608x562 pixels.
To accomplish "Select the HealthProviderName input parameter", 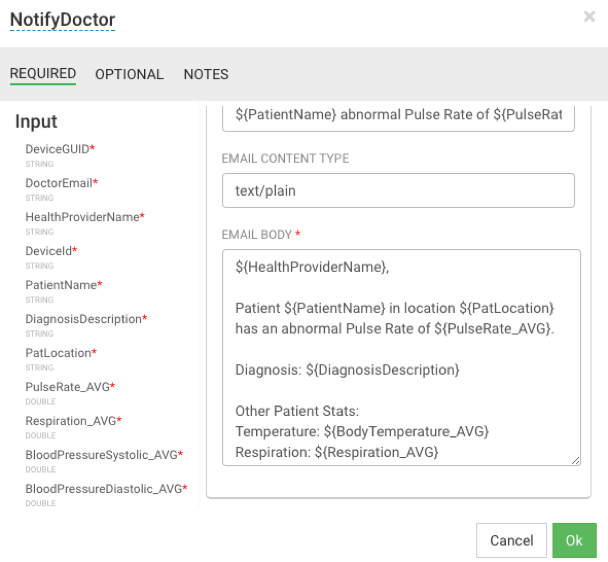I will (x=81, y=217).
